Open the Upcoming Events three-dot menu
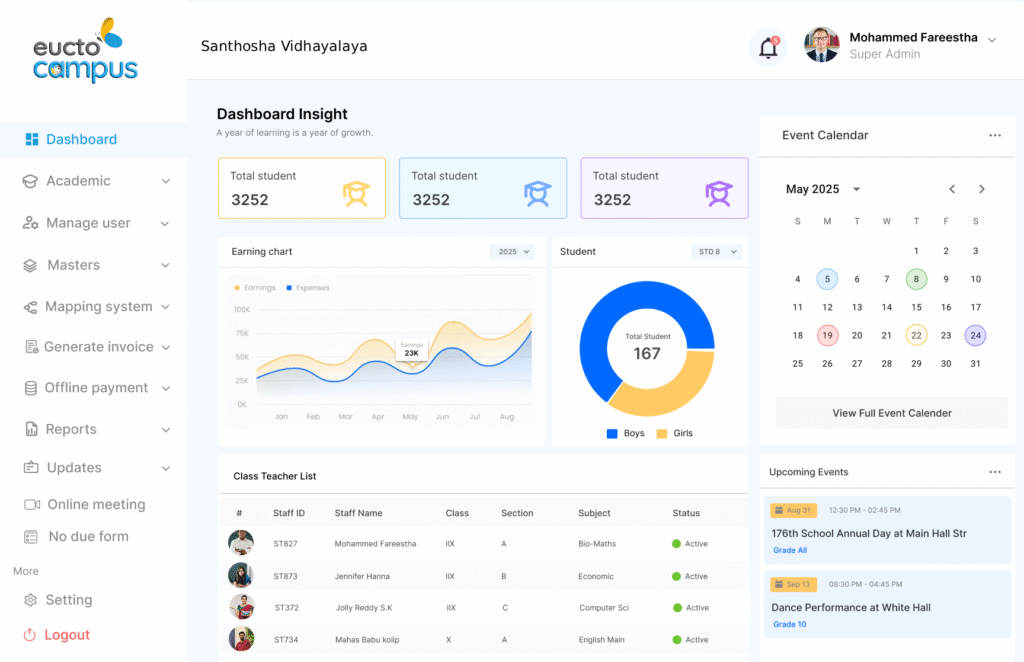 click(994, 472)
